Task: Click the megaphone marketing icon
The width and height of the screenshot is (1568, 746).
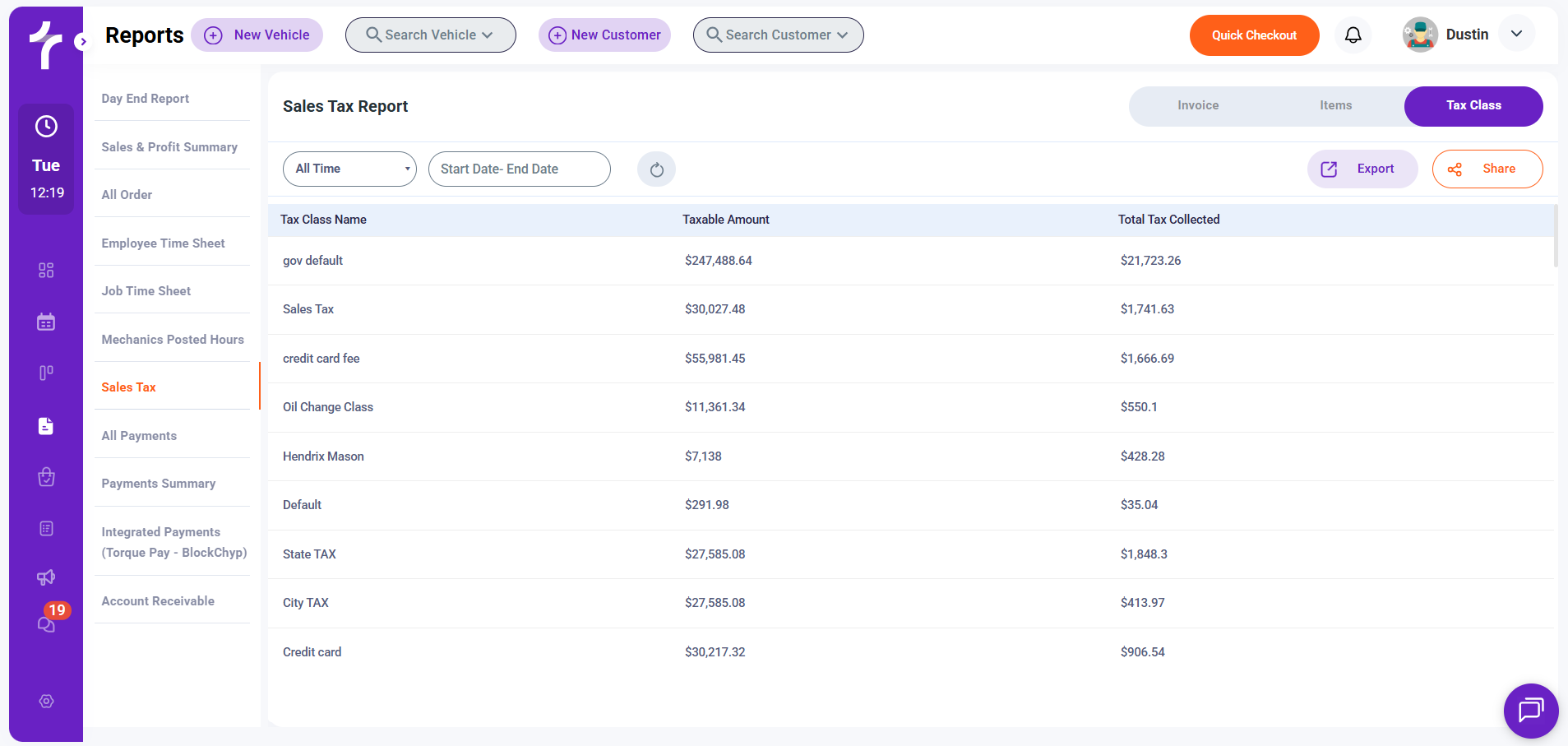Action: coord(46,577)
